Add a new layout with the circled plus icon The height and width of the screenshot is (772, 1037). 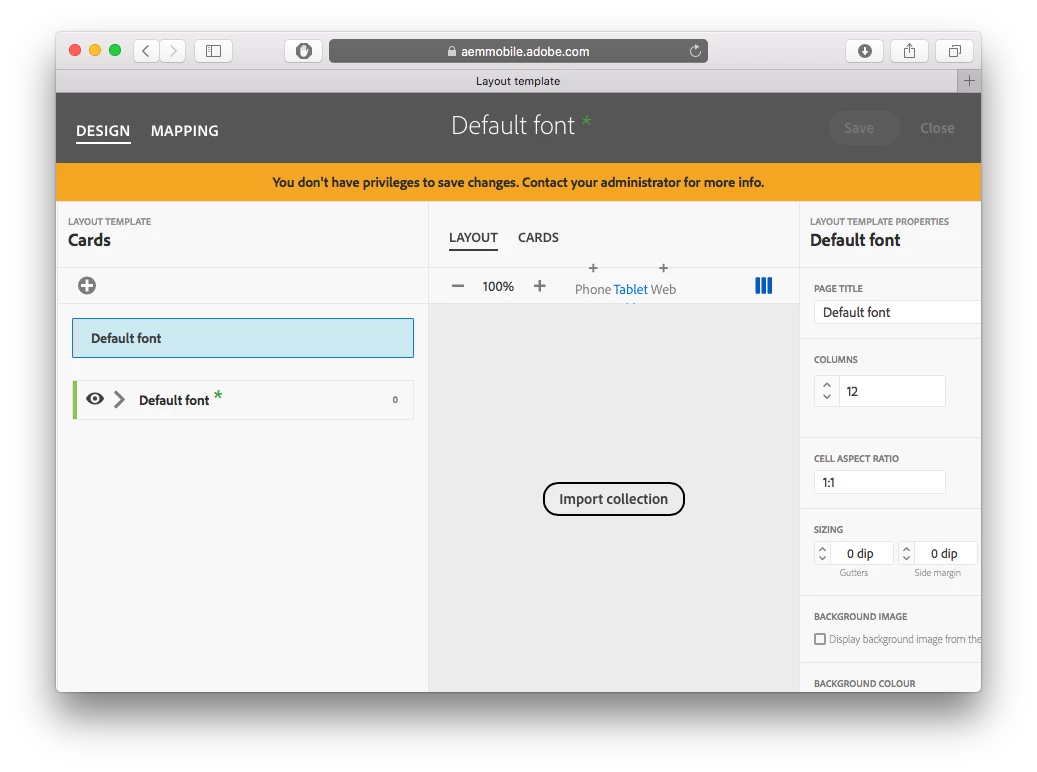[87, 286]
